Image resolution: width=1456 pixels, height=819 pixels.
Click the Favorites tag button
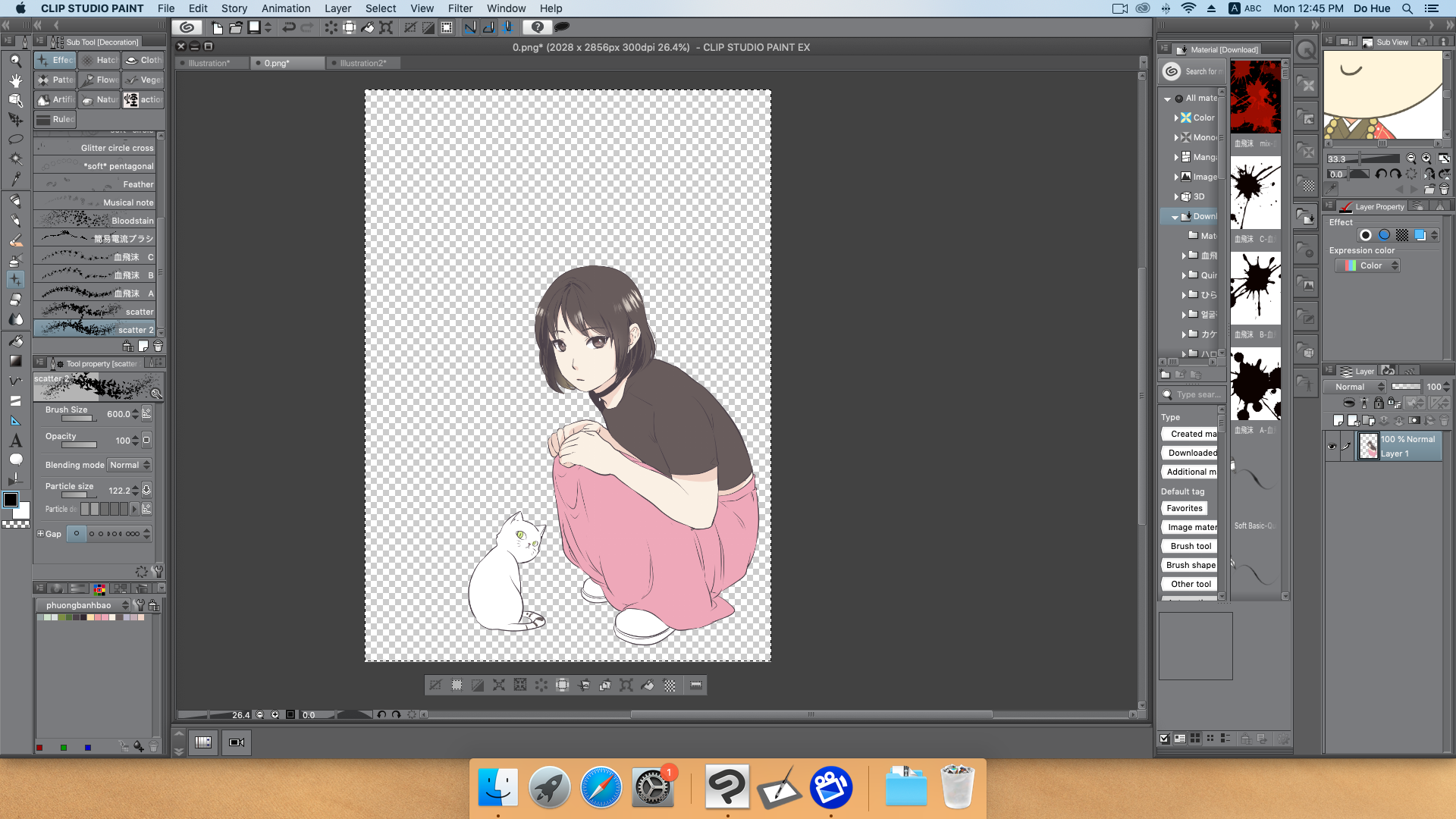(x=1184, y=508)
